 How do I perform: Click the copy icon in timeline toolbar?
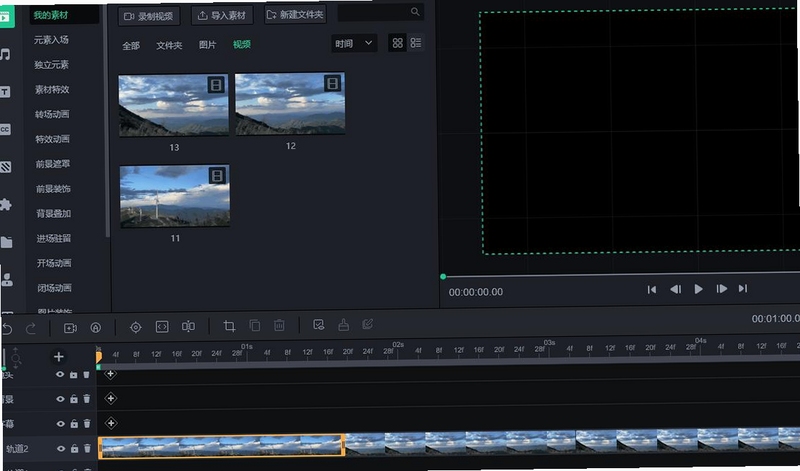coord(255,325)
